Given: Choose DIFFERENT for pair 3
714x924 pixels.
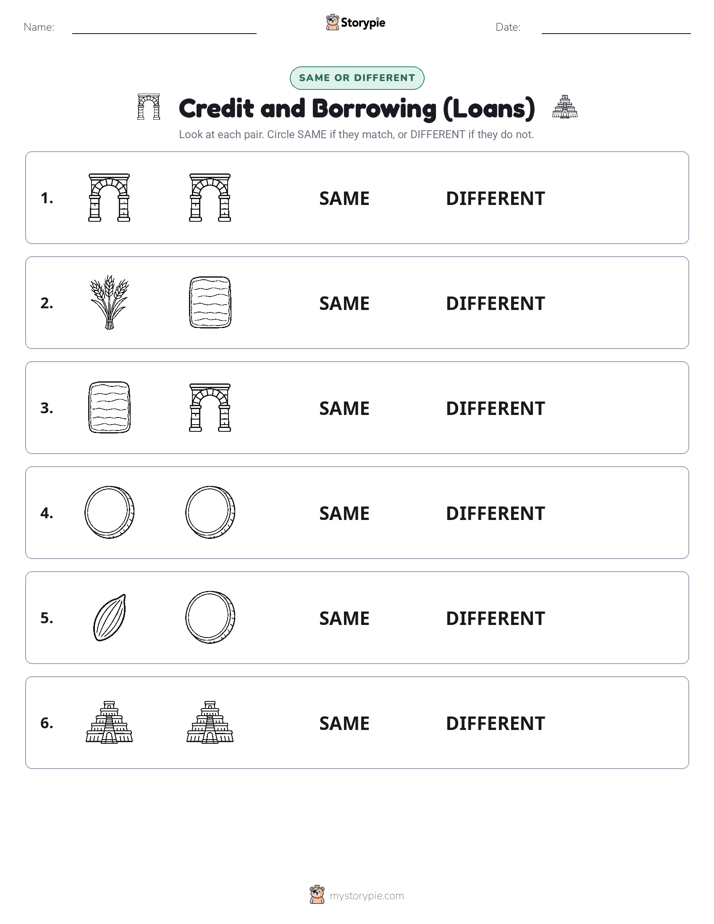Looking at the screenshot, I should pyautogui.click(x=495, y=408).
